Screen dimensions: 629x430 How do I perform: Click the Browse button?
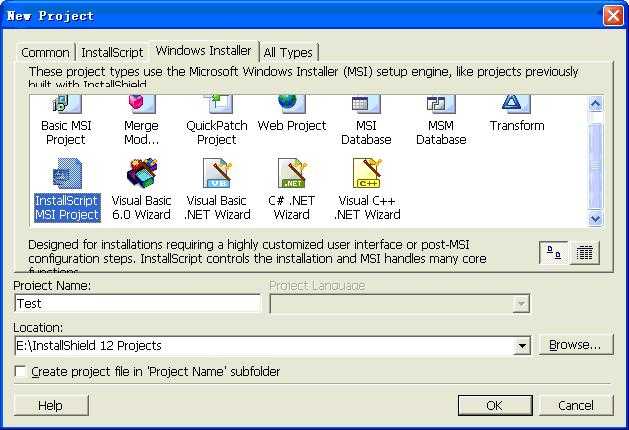coord(575,345)
